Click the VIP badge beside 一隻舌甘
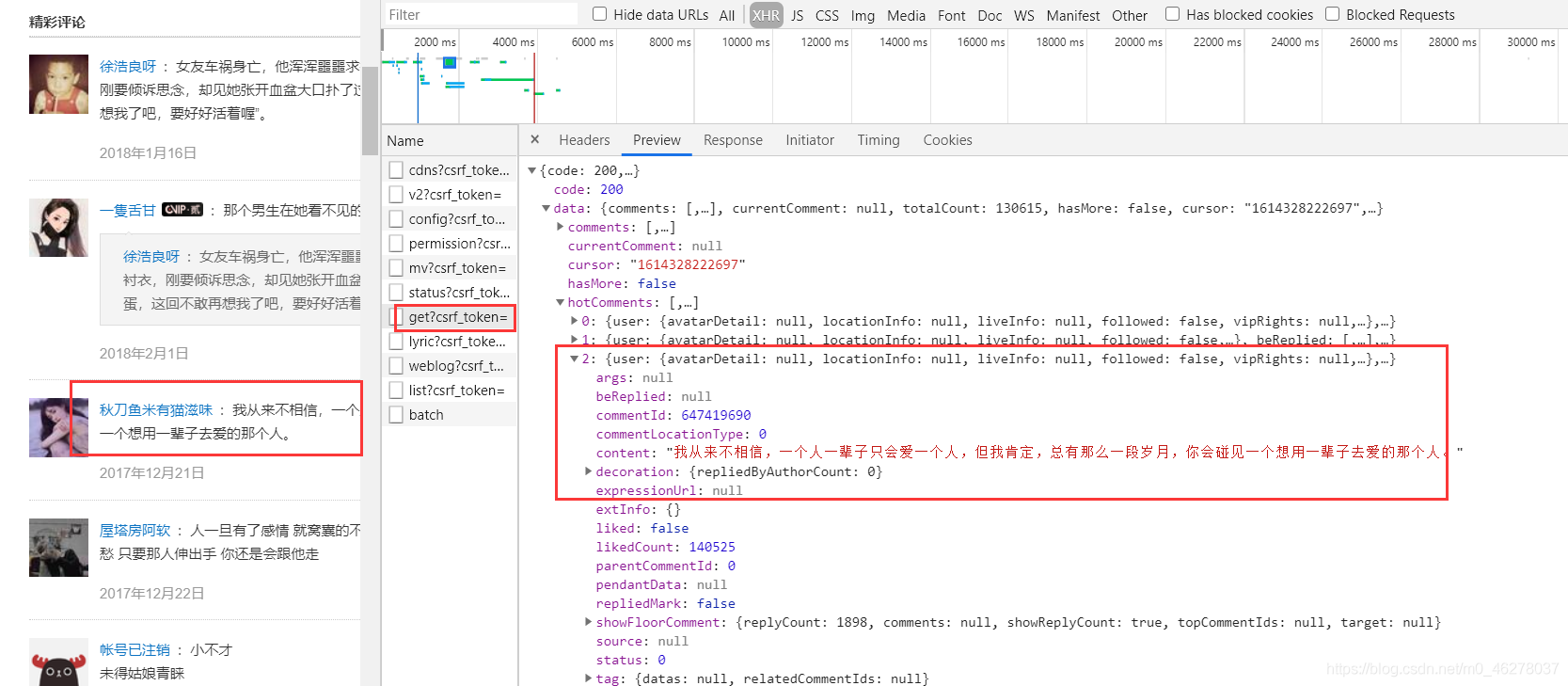 click(182, 209)
